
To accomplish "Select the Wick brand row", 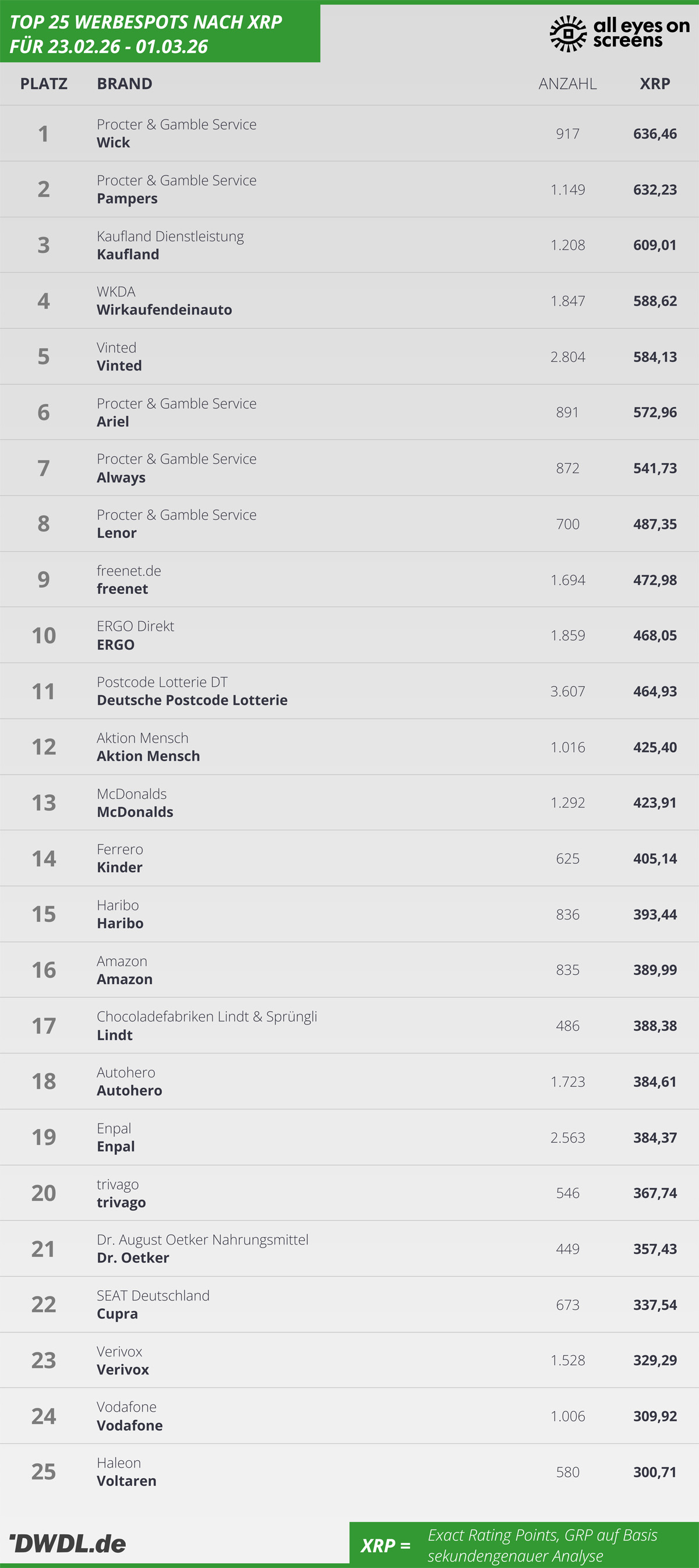I will click(x=349, y=133).
